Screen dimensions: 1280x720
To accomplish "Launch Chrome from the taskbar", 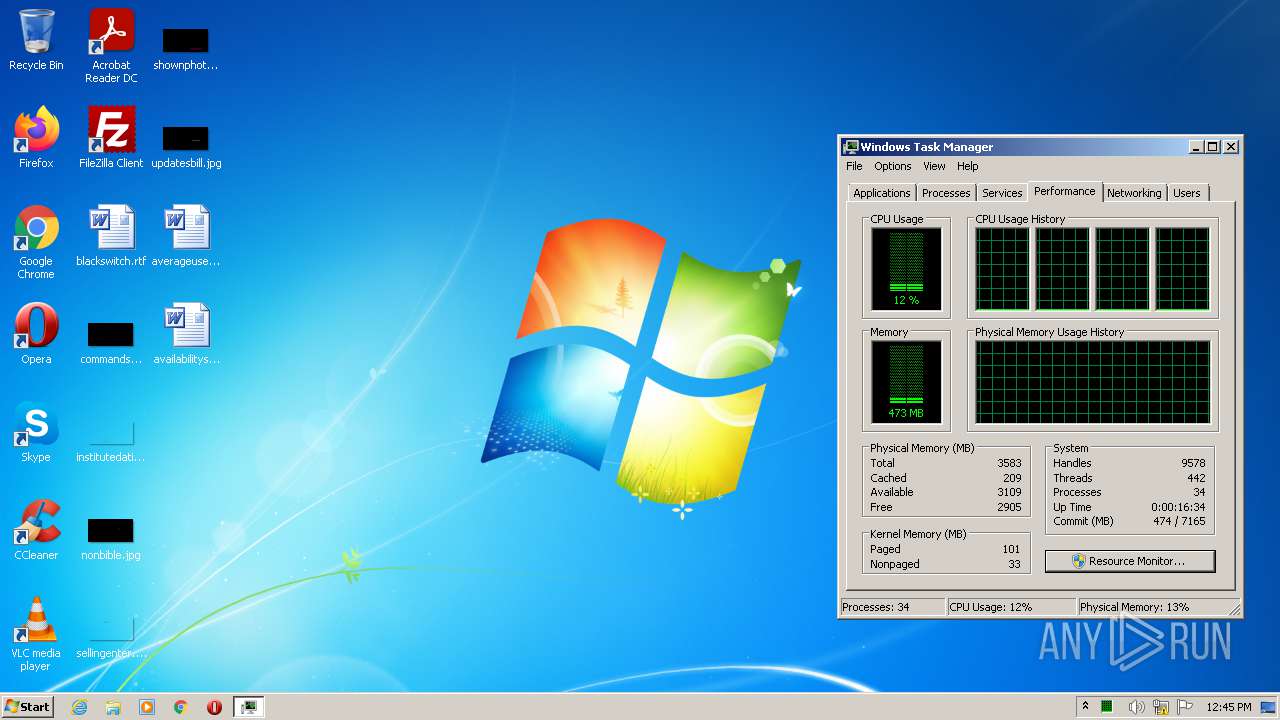I will pyautogui.click(x=181, y=707).
